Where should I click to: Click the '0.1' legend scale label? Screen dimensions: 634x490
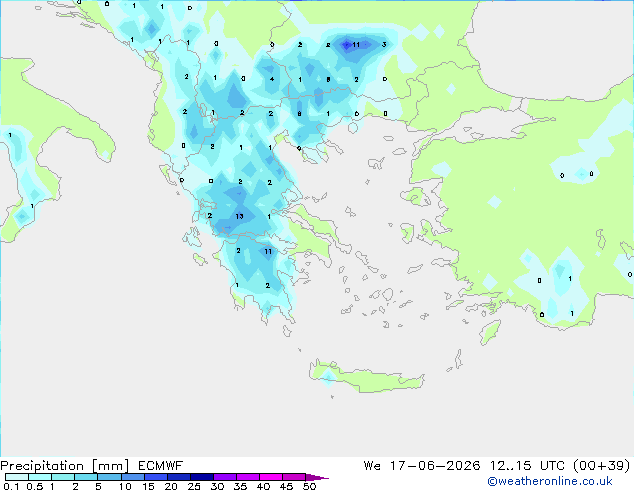11,486
